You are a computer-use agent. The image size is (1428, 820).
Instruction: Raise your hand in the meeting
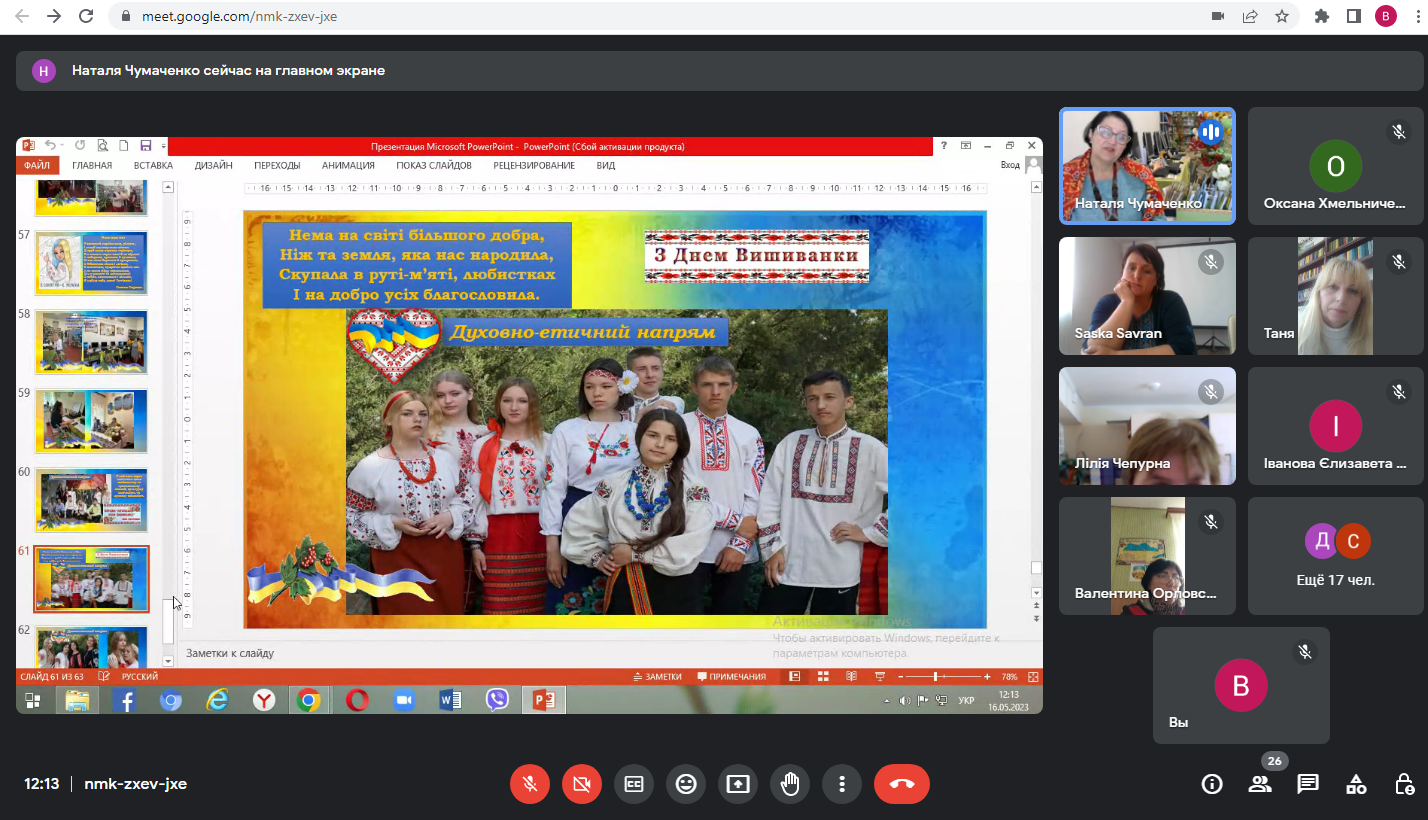[790, 784]
